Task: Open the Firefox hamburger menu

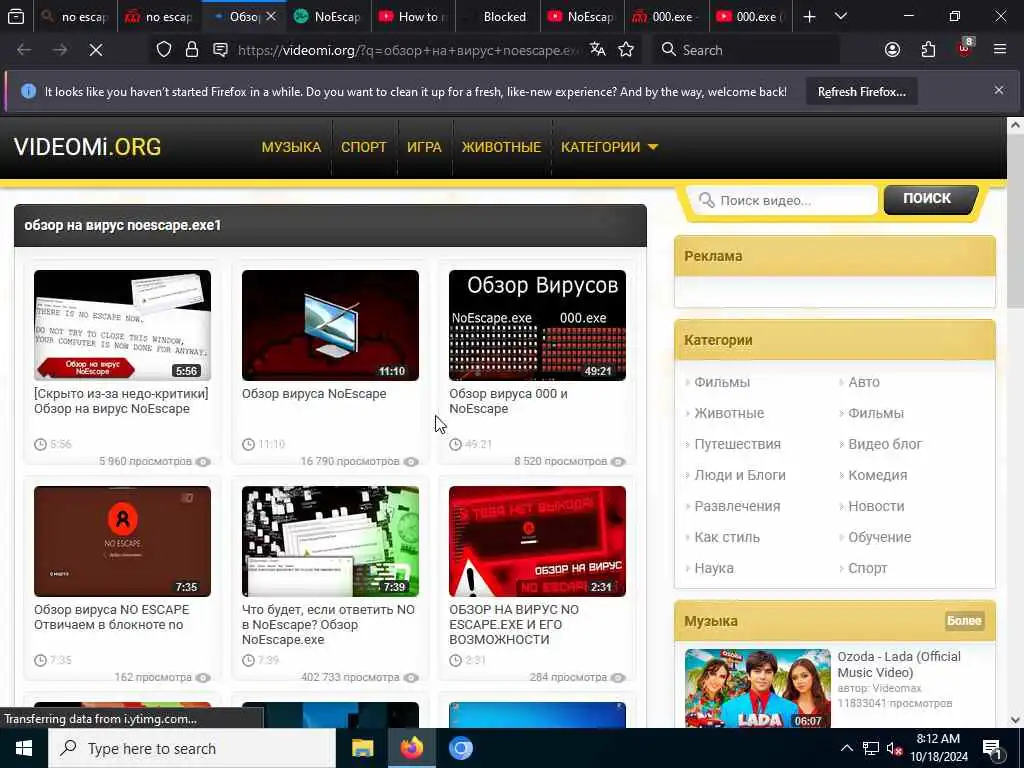Action: click(x=1000, y=50)
